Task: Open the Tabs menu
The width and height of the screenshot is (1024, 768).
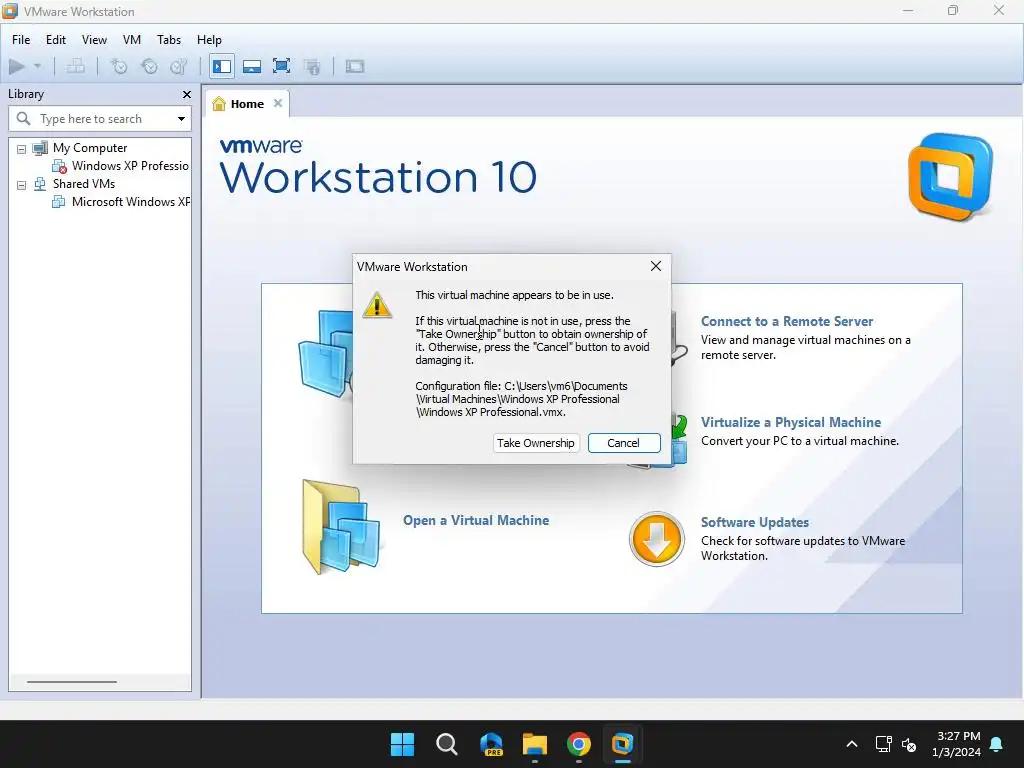Action: [168, 40]
